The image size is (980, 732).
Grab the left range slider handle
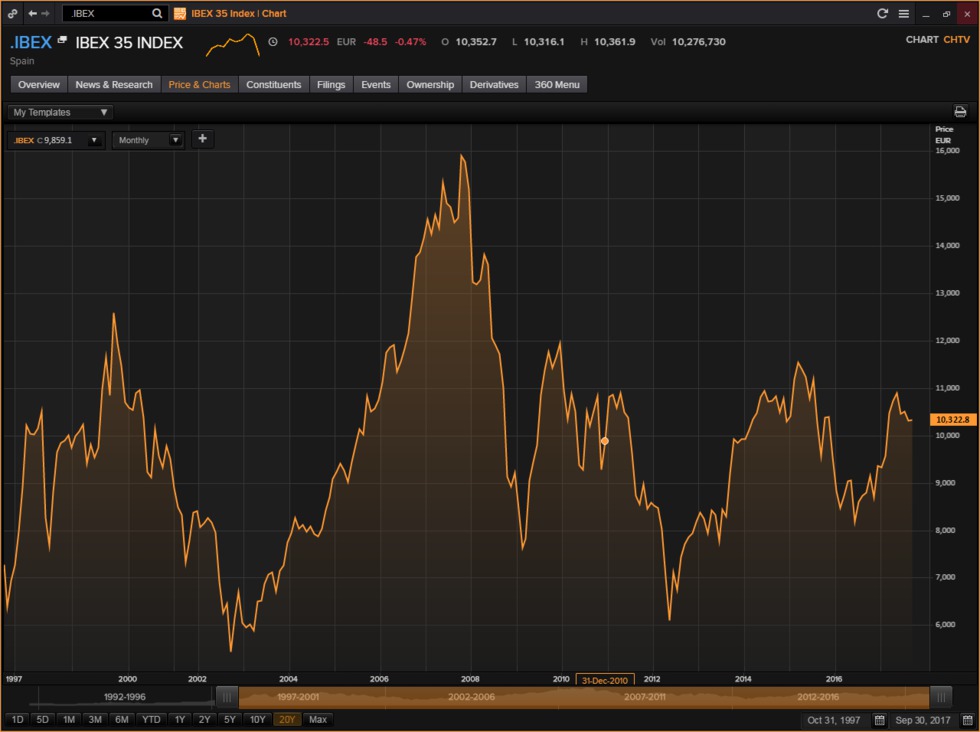click(227, 696)
